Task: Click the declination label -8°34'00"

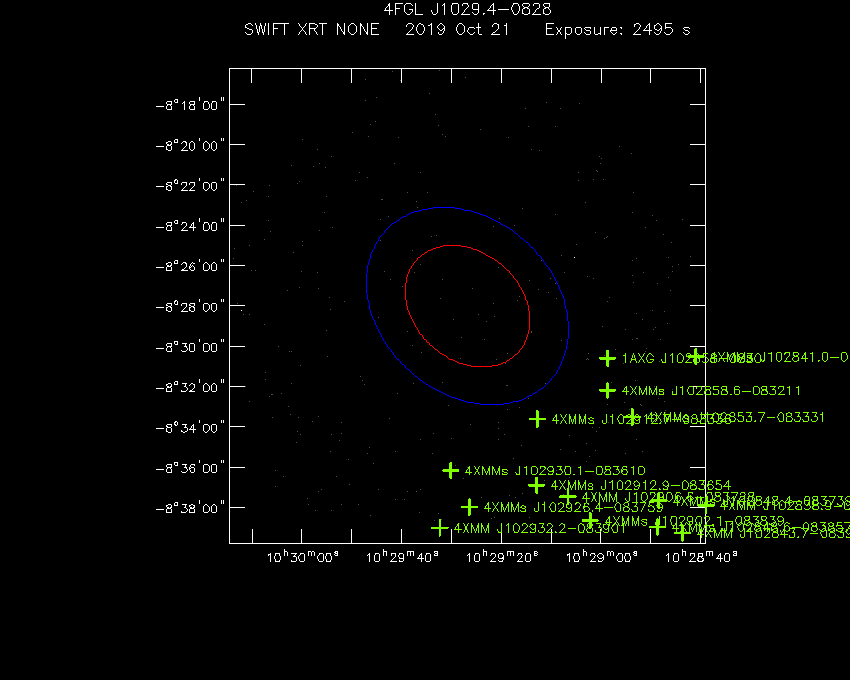Action: [190, 427]
